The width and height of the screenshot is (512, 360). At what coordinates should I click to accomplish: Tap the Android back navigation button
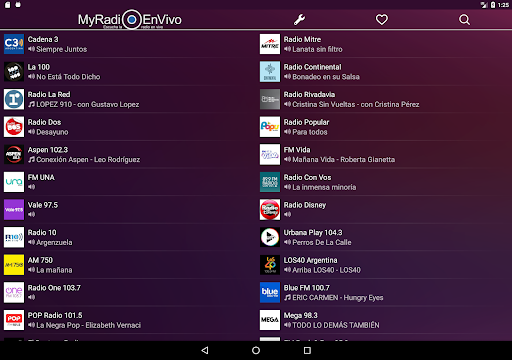(205, 350)
